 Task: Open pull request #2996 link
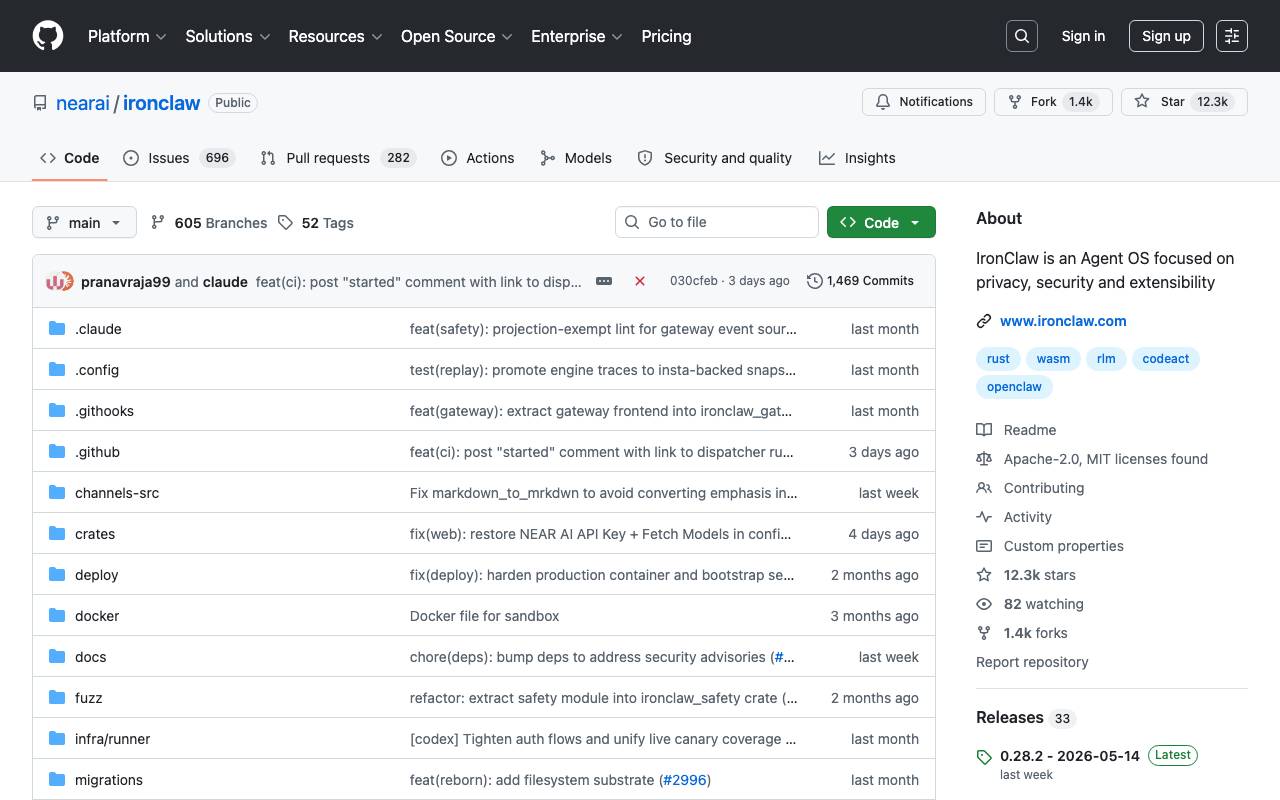[x=684, y=780]
